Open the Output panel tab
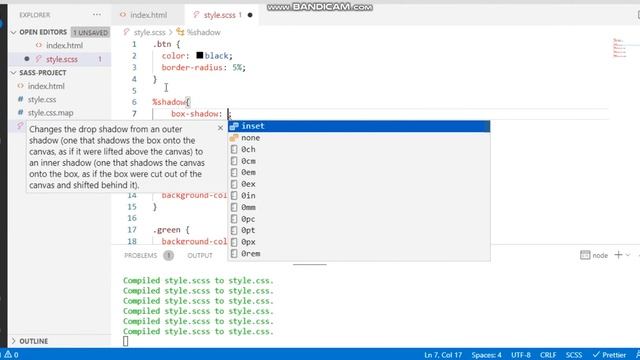The width and height of the screenshot is (640, 360). point(200,256)
